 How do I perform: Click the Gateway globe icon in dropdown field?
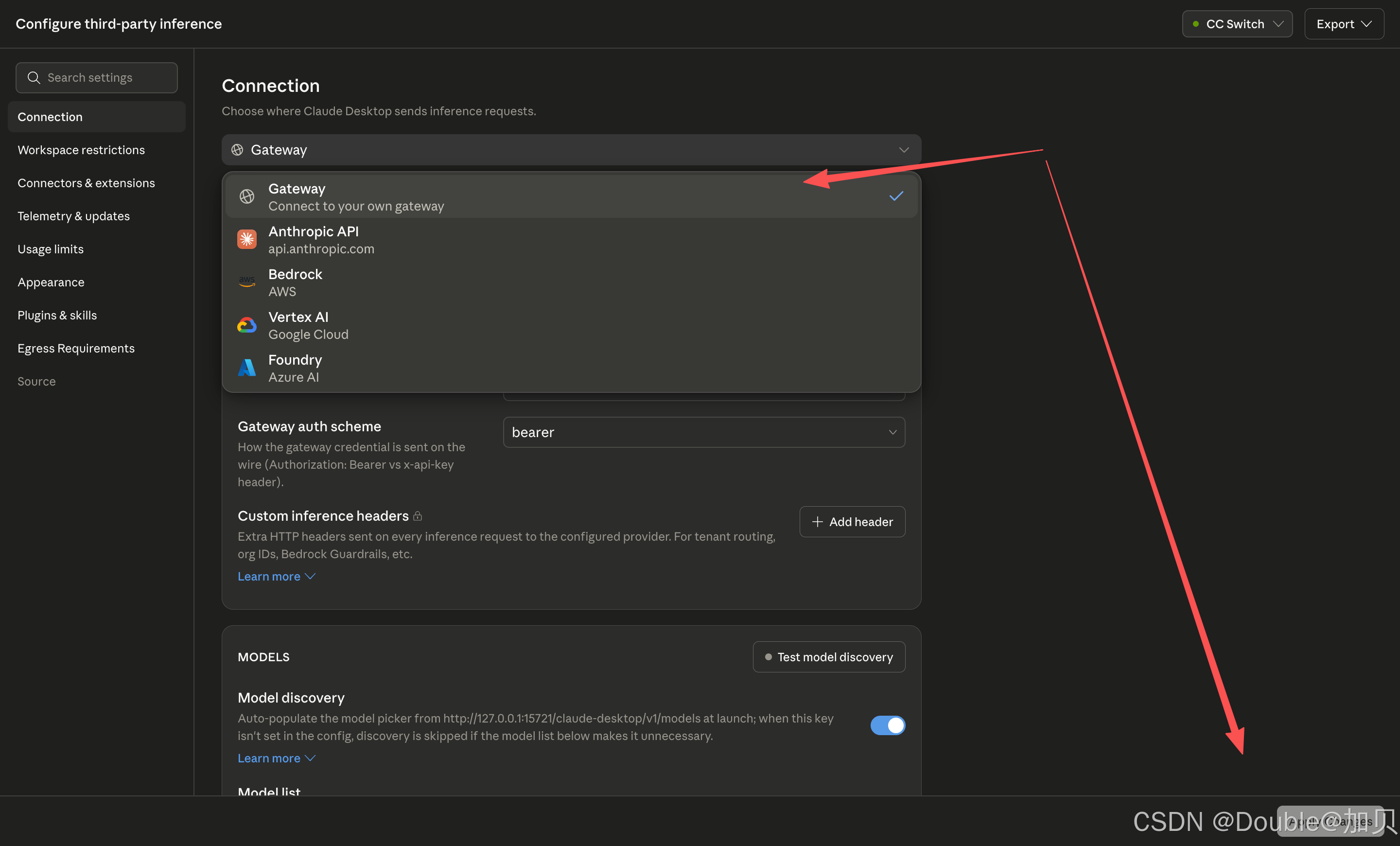[x=238, y=150]
